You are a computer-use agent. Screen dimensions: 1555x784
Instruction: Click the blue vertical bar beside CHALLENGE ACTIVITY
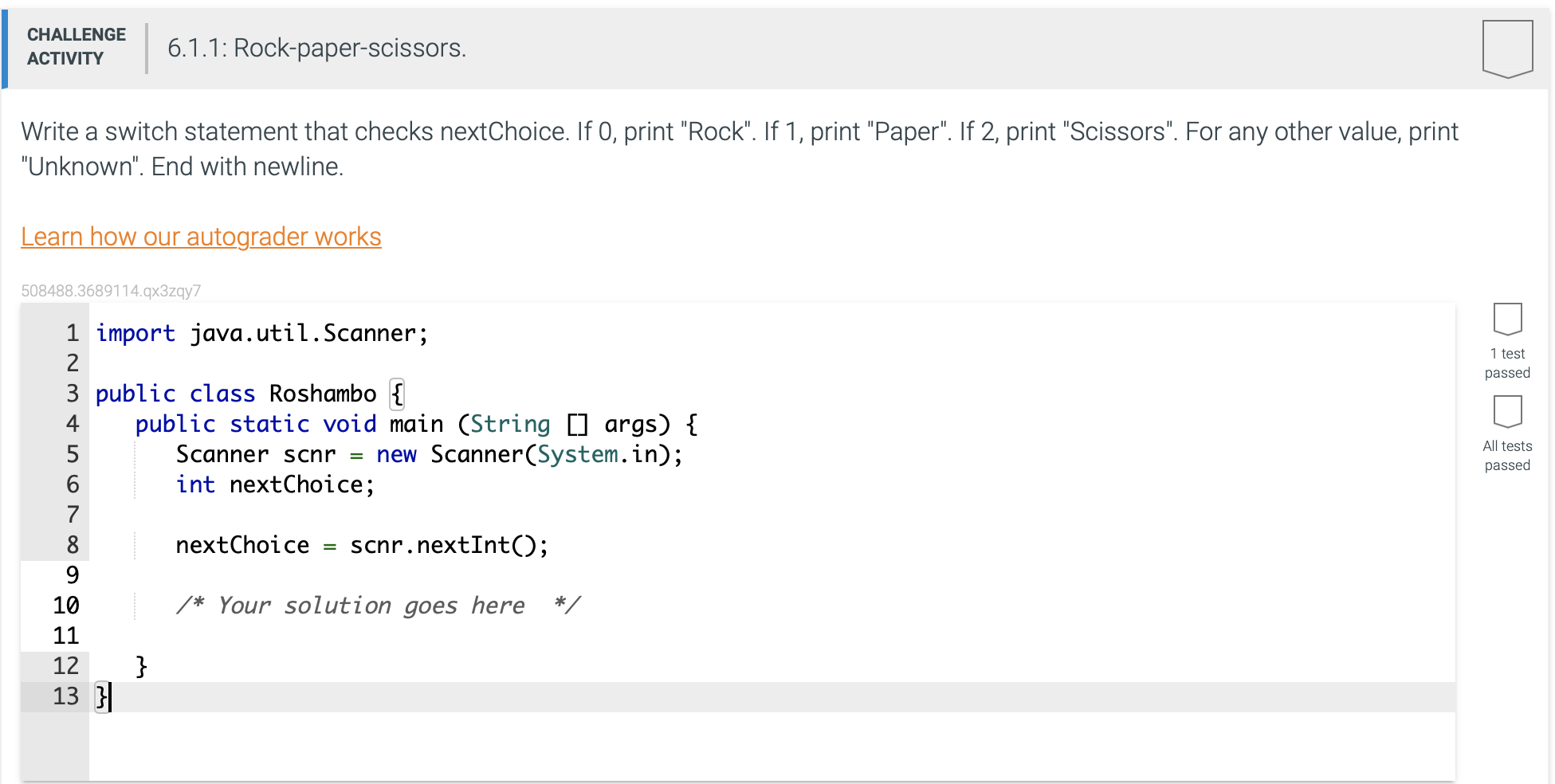click(x=4, y=48)
